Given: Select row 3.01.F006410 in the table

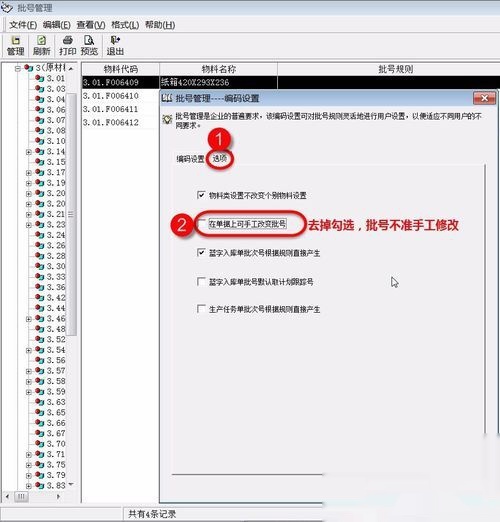Looking at the screenshot, I should click(x=120, y=96).
